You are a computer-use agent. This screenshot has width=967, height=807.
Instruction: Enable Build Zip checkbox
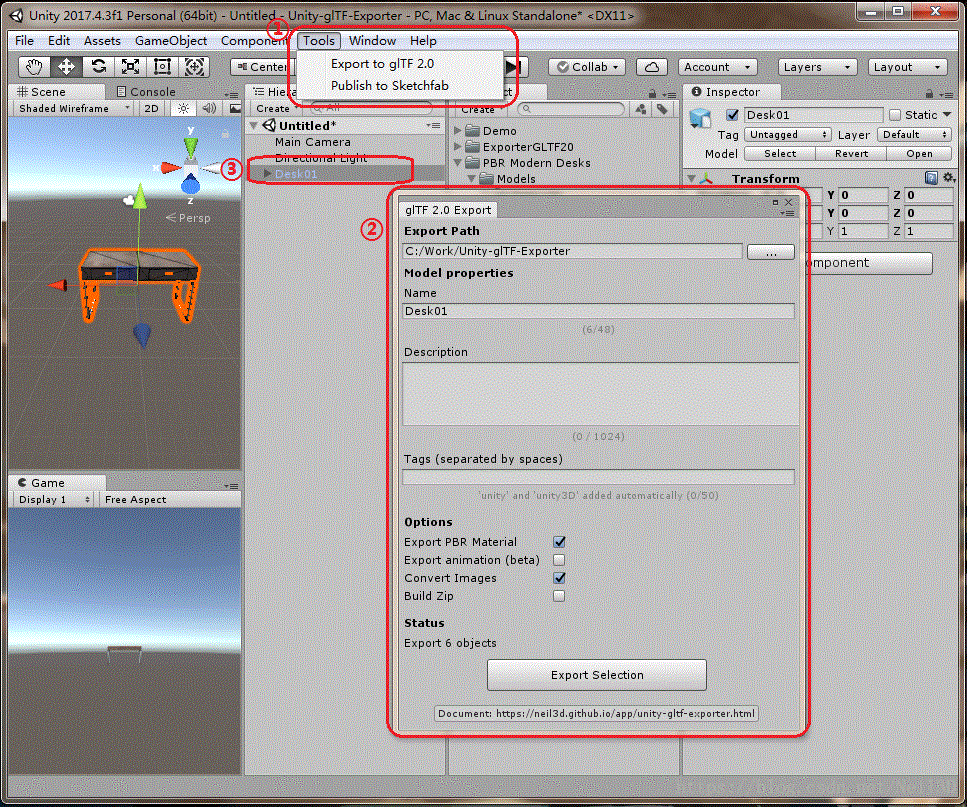coord(559,596)
